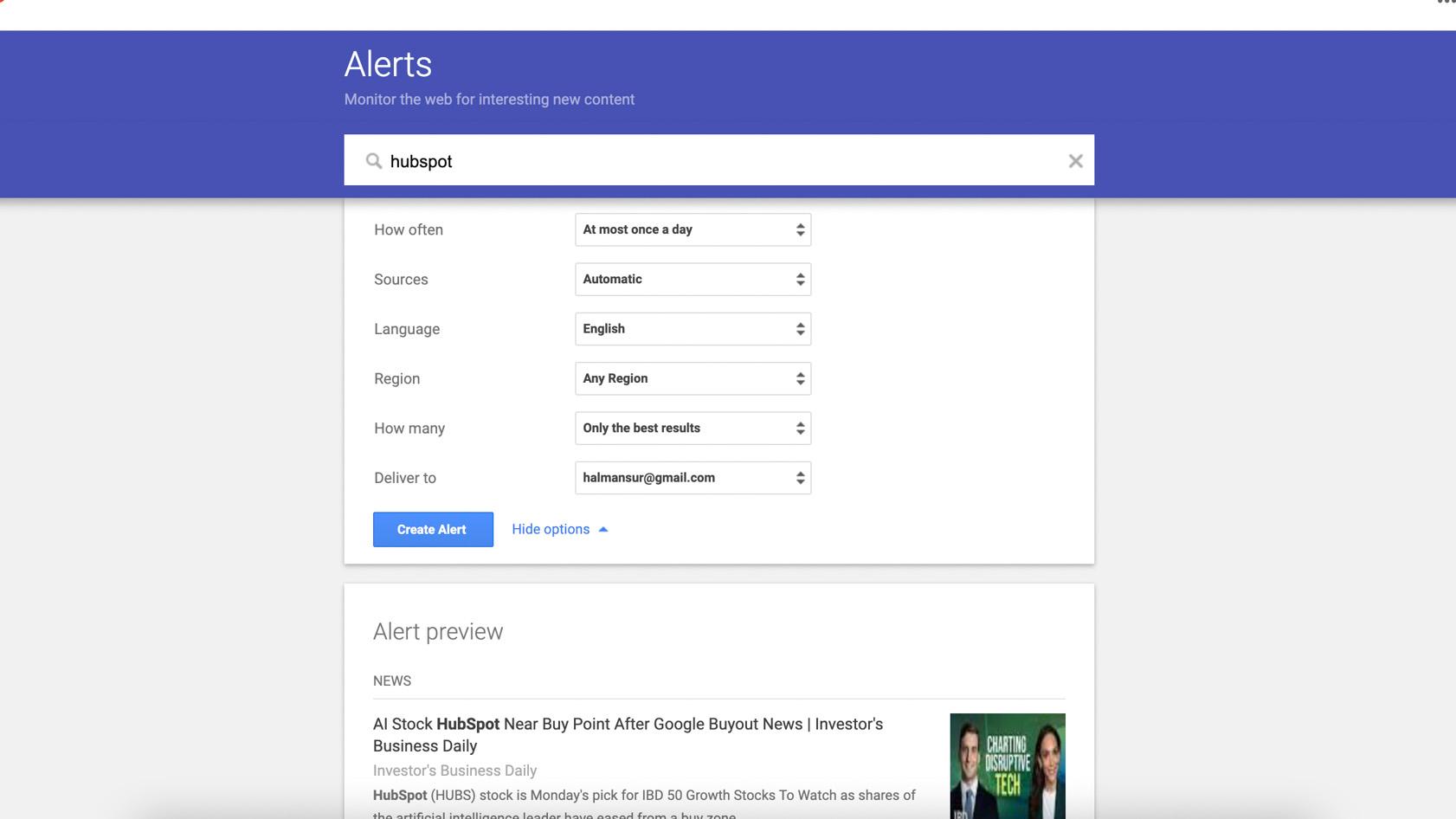Image resolution: width=1456 pixels, height=819 pixels.
Task: Click the gray Investor's Business Daily source
Action: click(x=454, y=771)
